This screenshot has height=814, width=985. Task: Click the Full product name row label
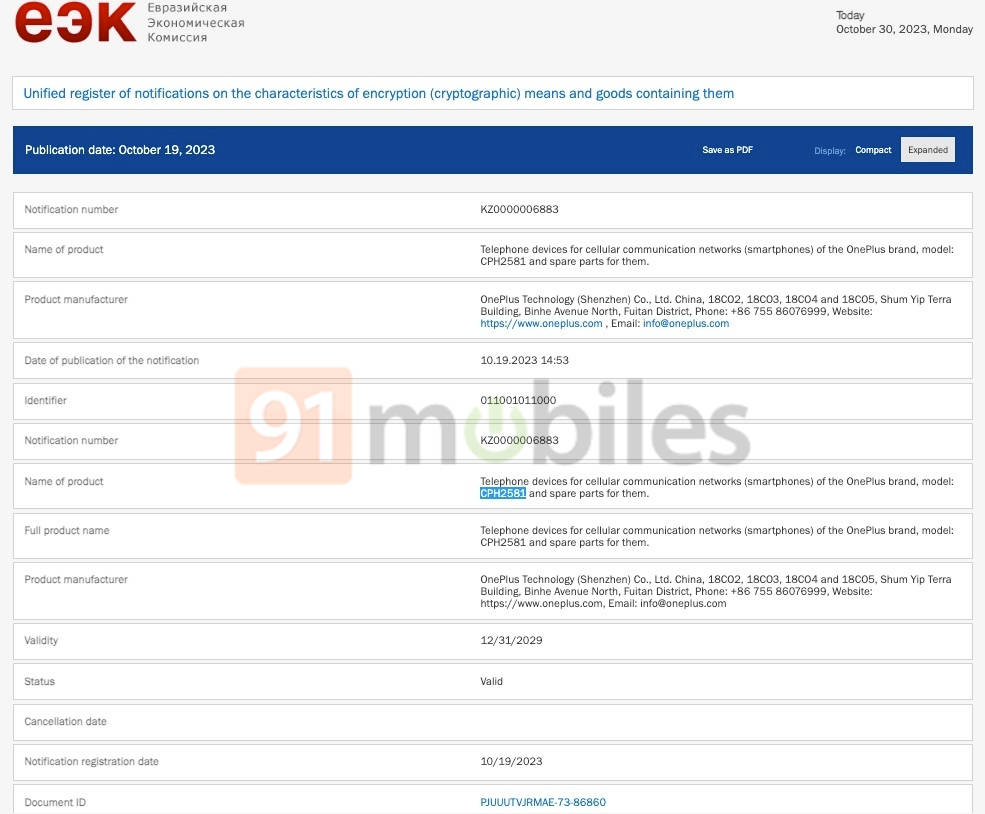[67, 530]
